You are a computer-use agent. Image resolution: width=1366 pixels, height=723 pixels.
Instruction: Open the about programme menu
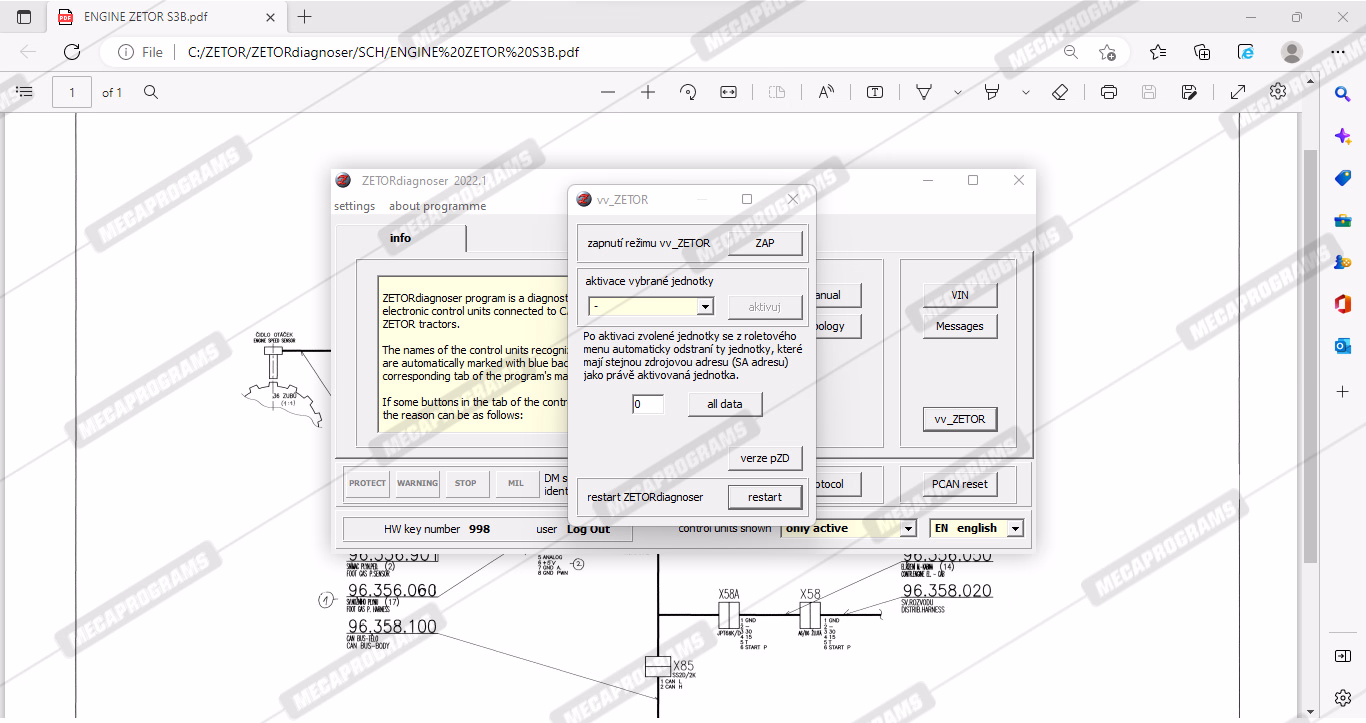coord(438,206)
